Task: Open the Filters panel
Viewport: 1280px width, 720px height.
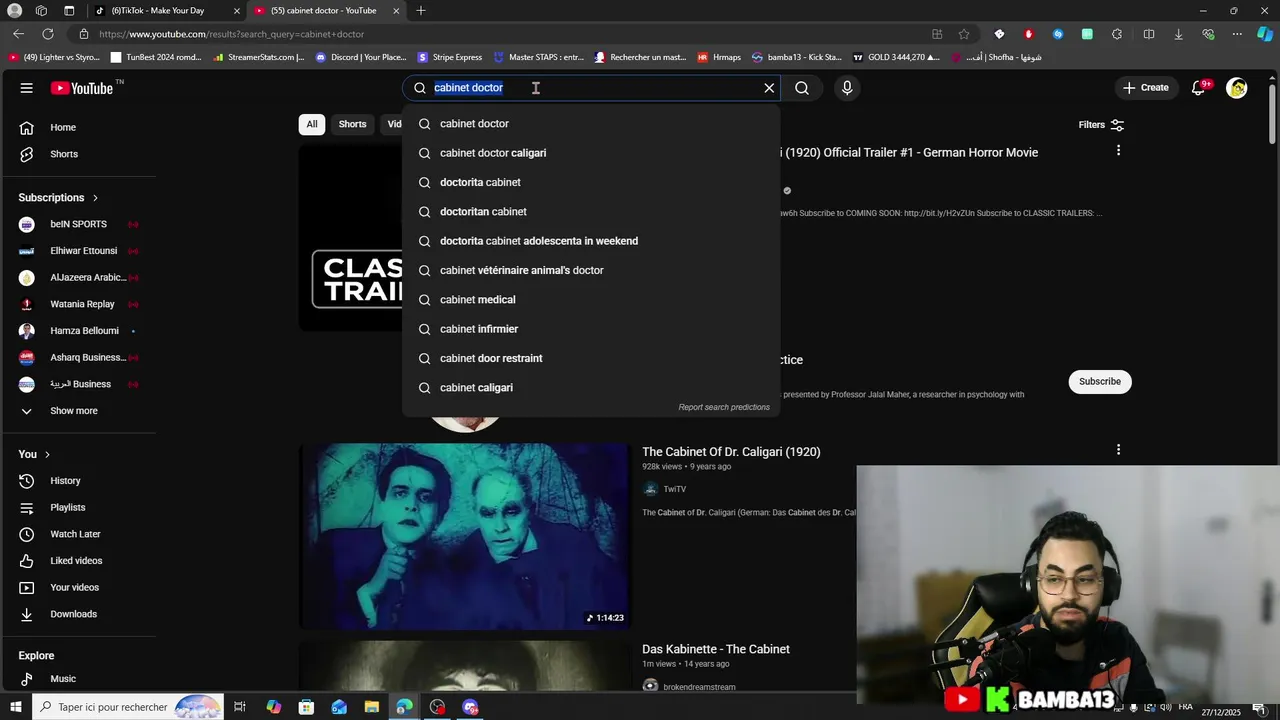Action: pos(1101,125)
